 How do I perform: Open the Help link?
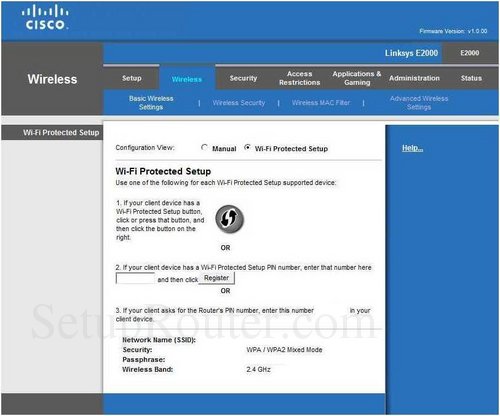[x=412, y=148]
